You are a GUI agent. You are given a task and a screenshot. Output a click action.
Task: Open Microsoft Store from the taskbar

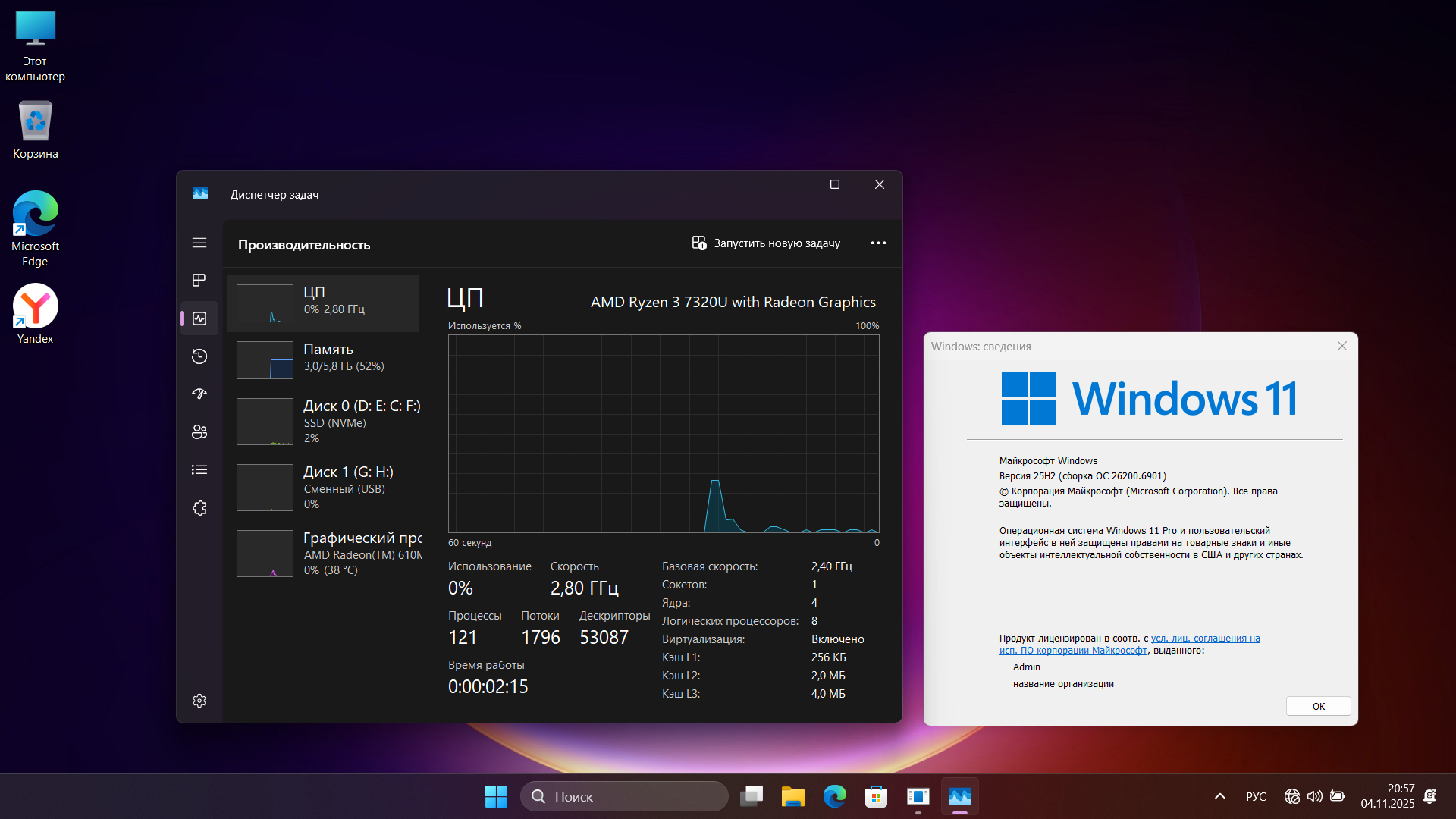coord(876,796)
